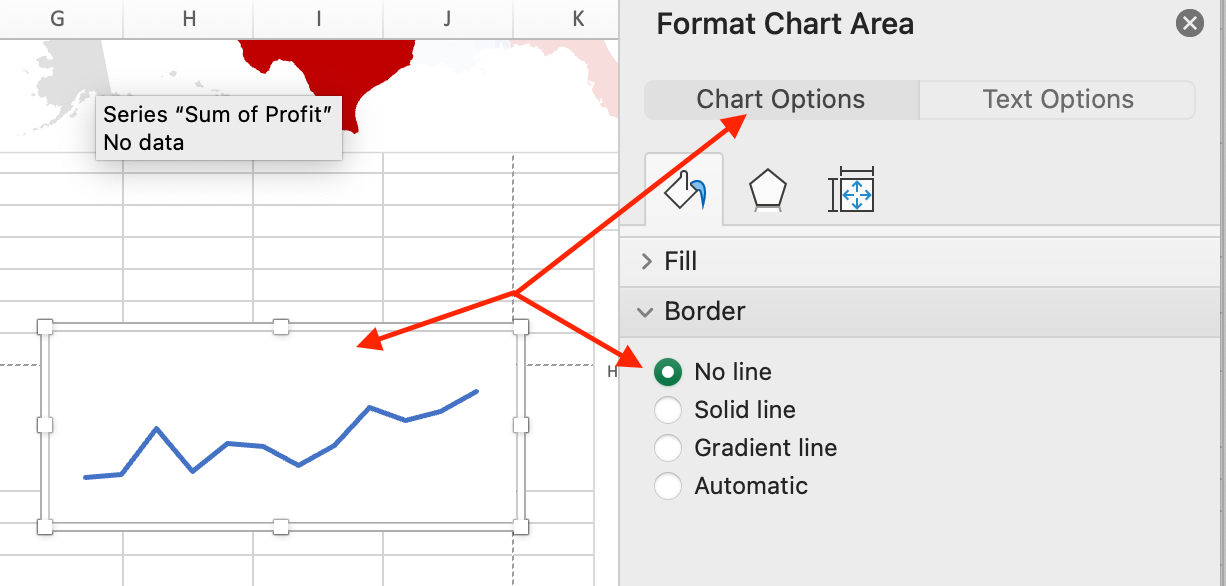Screen dimensions: 1226x586
Task: Switch to the Chart Options tab
Action: [781, 100]
